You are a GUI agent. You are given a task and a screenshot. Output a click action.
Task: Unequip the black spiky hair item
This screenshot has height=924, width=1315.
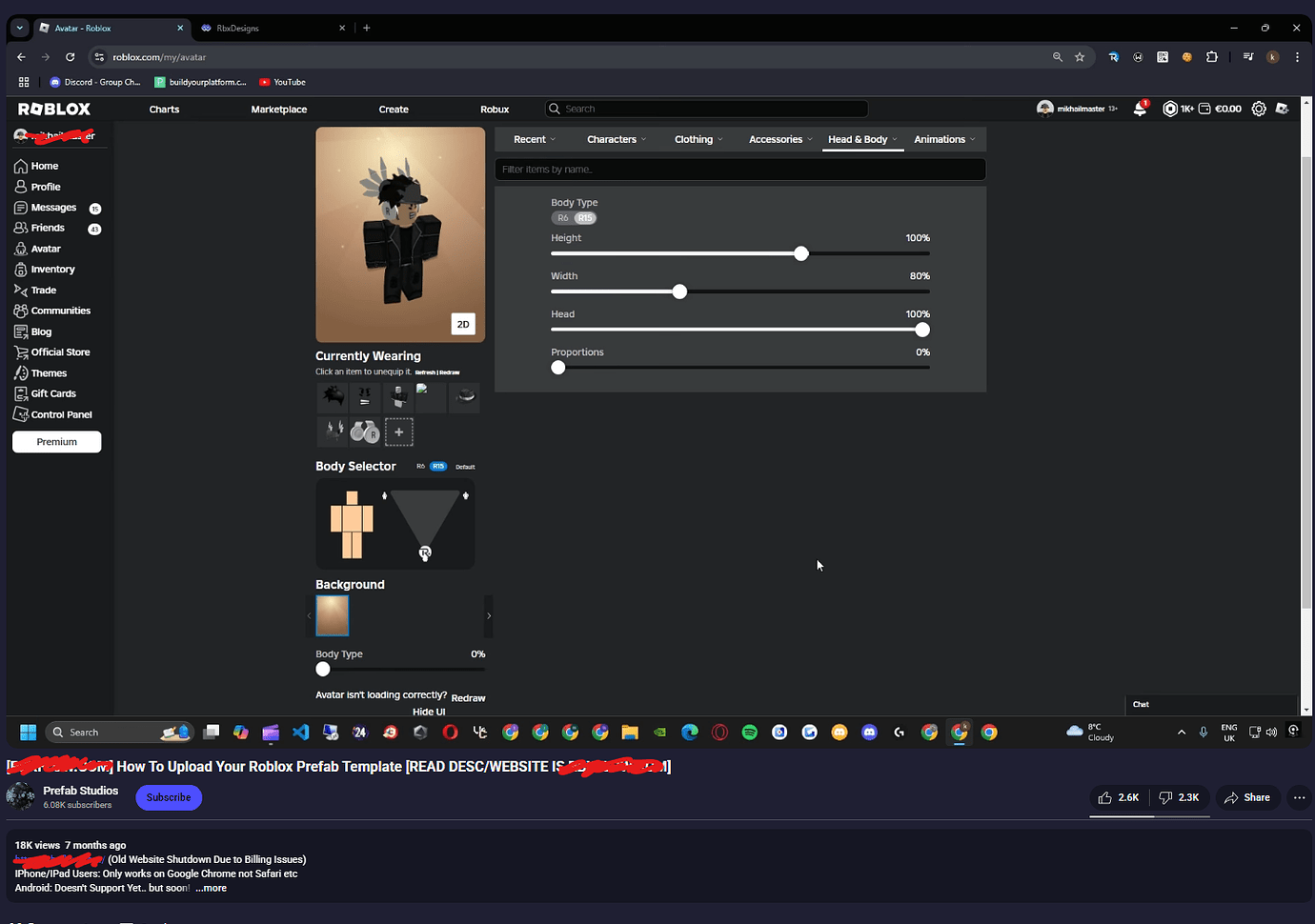pos(333,396)
